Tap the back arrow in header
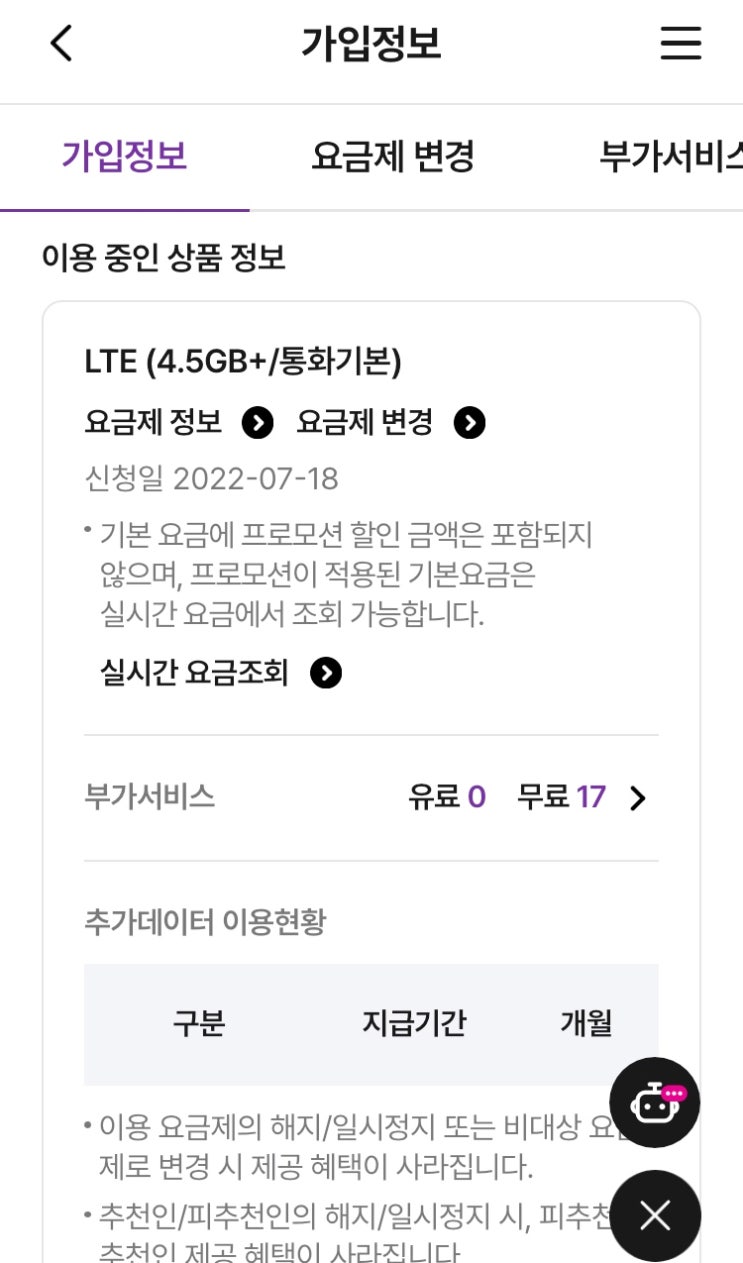The height and width of the screenshot is (1263, 743). [x=62, y=43]
